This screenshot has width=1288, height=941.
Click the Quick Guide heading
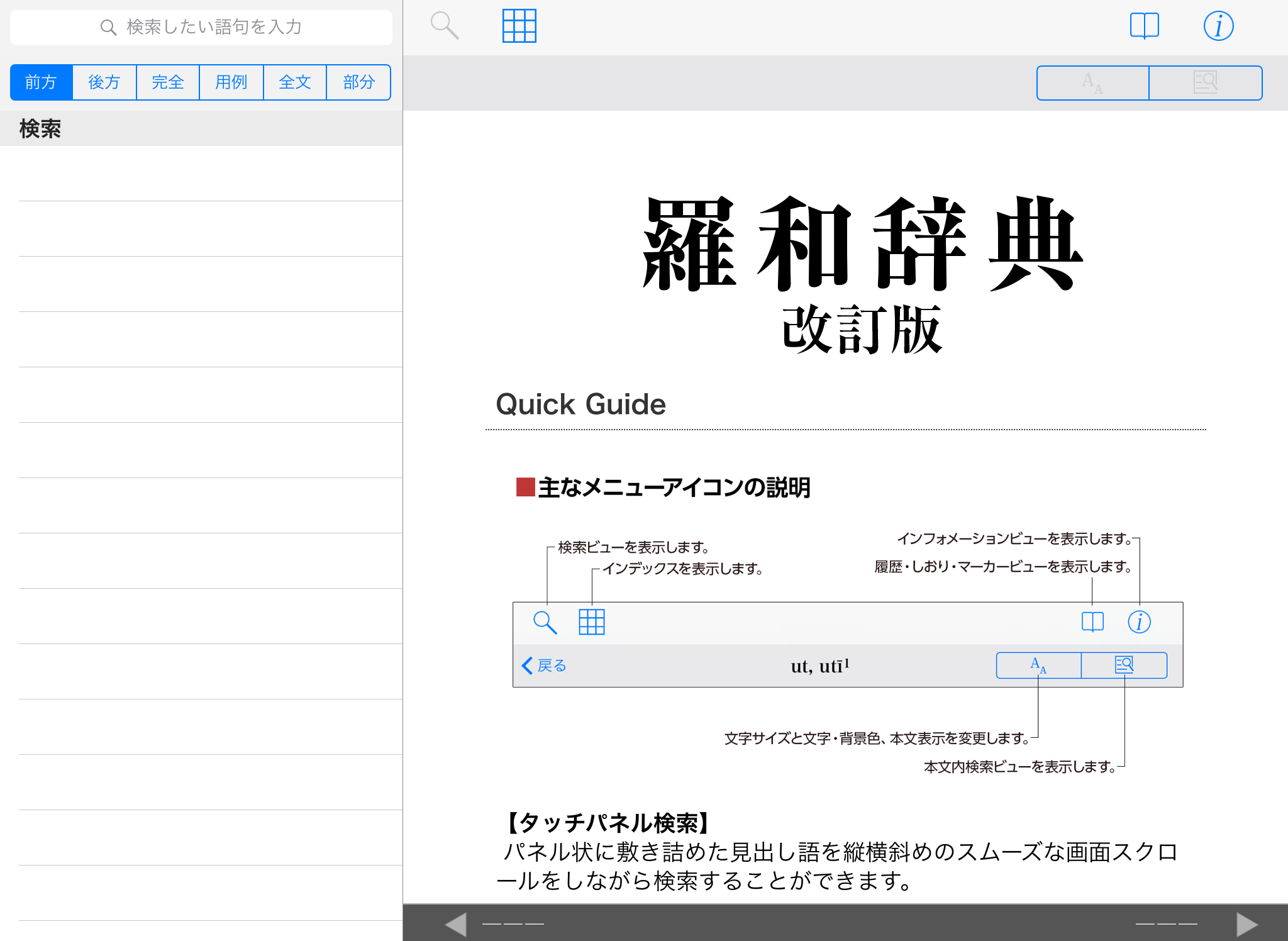coord(580,404)
